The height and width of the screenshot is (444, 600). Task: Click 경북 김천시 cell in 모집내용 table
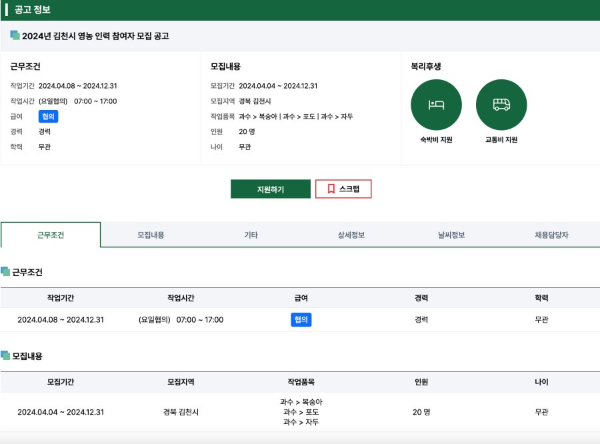coord(181,412)
